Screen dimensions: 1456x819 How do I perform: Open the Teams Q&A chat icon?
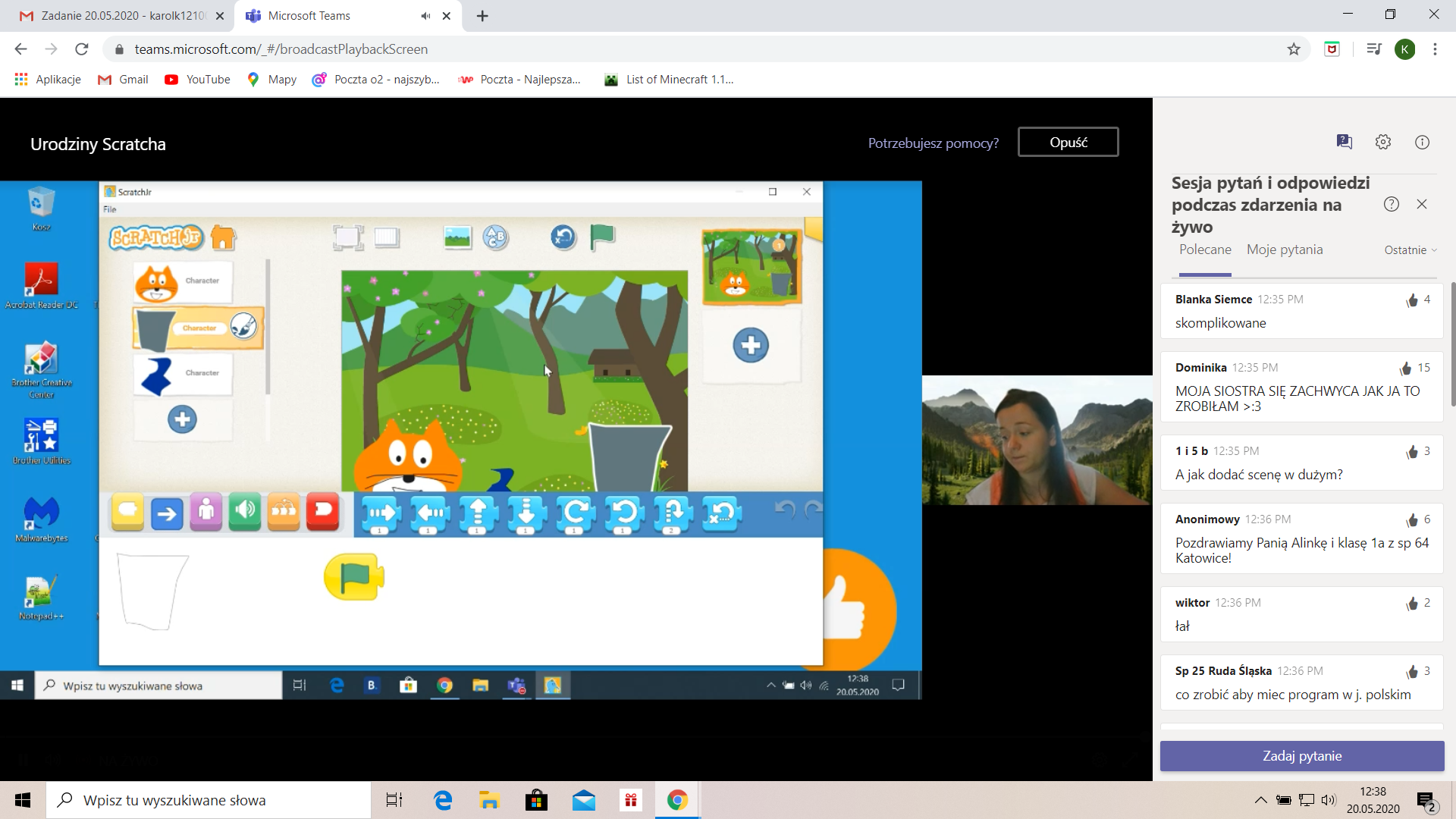coord(1344,142)
